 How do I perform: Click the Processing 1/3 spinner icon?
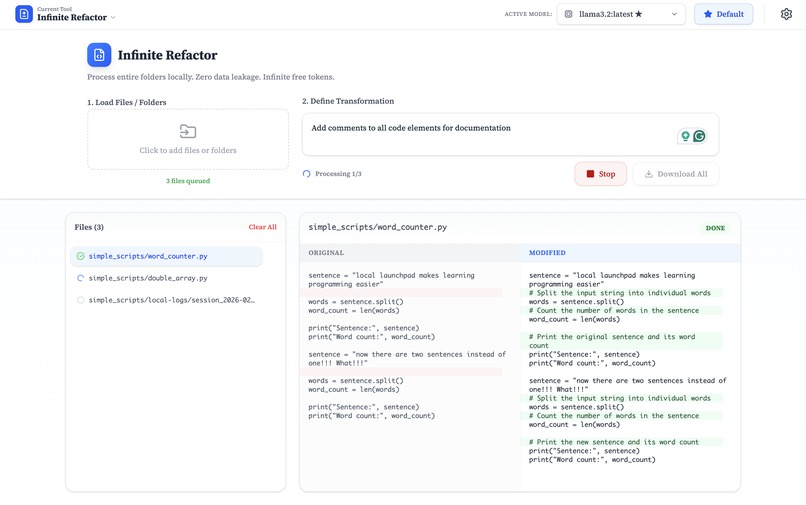click(x=306, y=174)
